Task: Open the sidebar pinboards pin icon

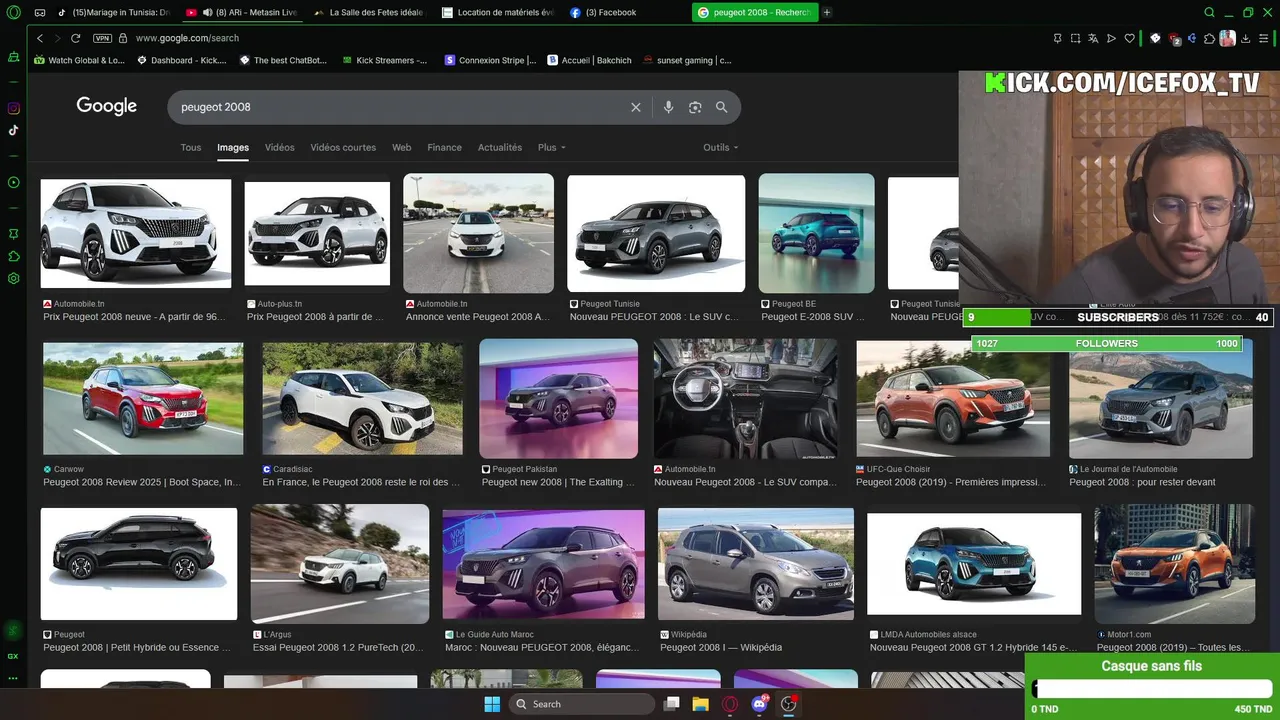Action: 13,233
